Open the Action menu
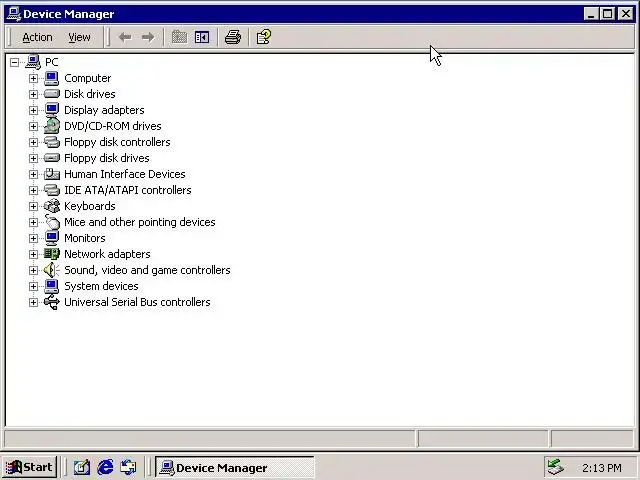 (37, 37)
